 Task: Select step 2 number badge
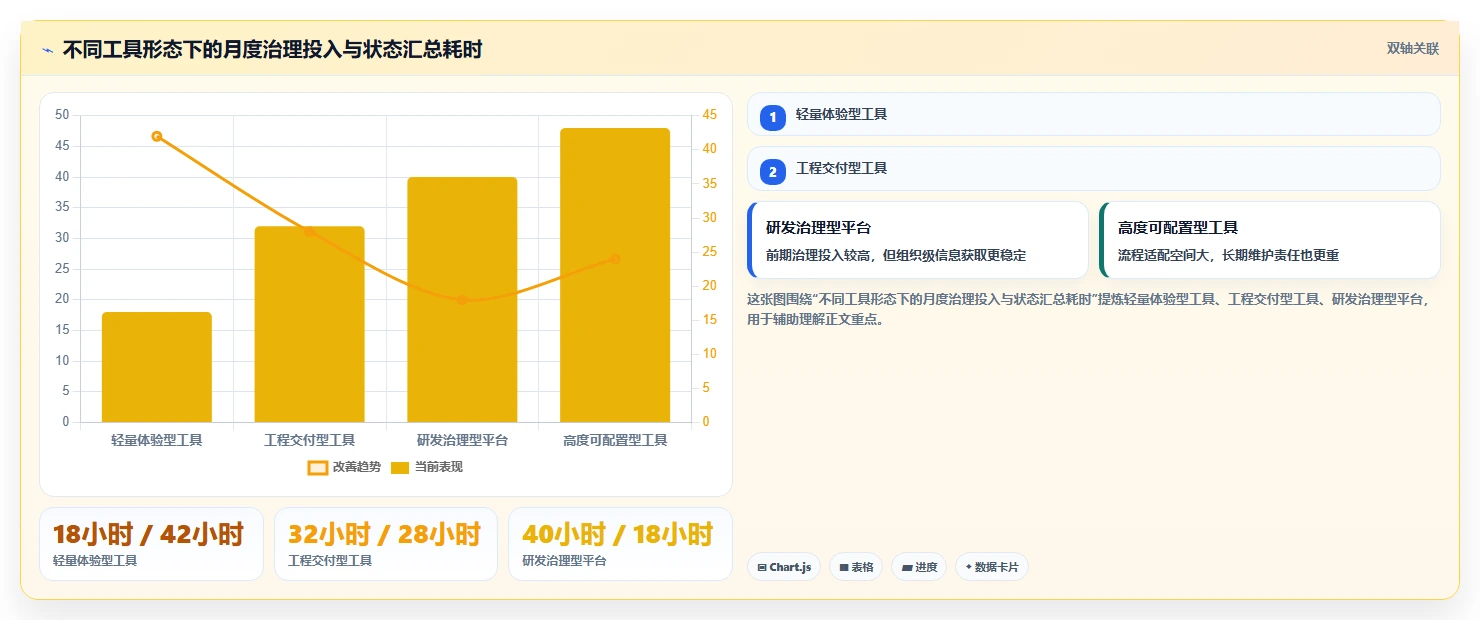[x=773, y=172]
